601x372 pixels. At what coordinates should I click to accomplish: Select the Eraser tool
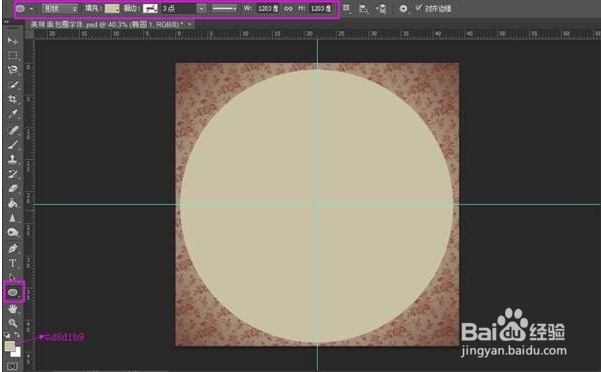coord(13,188)
